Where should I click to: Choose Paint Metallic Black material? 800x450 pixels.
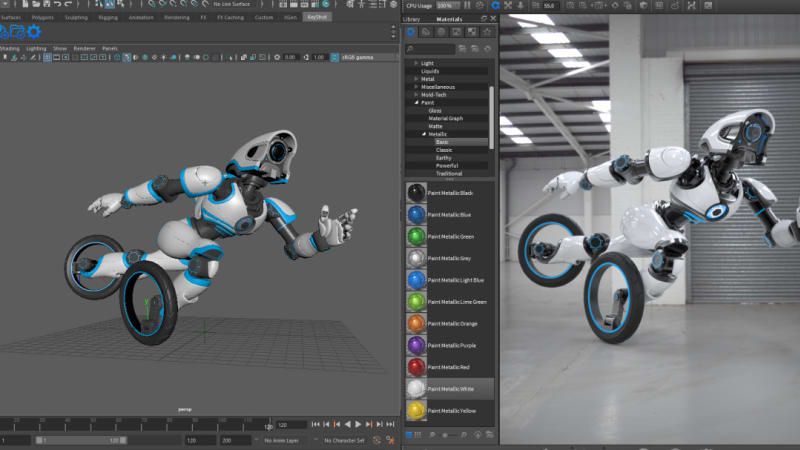click(x=449, y=193)
